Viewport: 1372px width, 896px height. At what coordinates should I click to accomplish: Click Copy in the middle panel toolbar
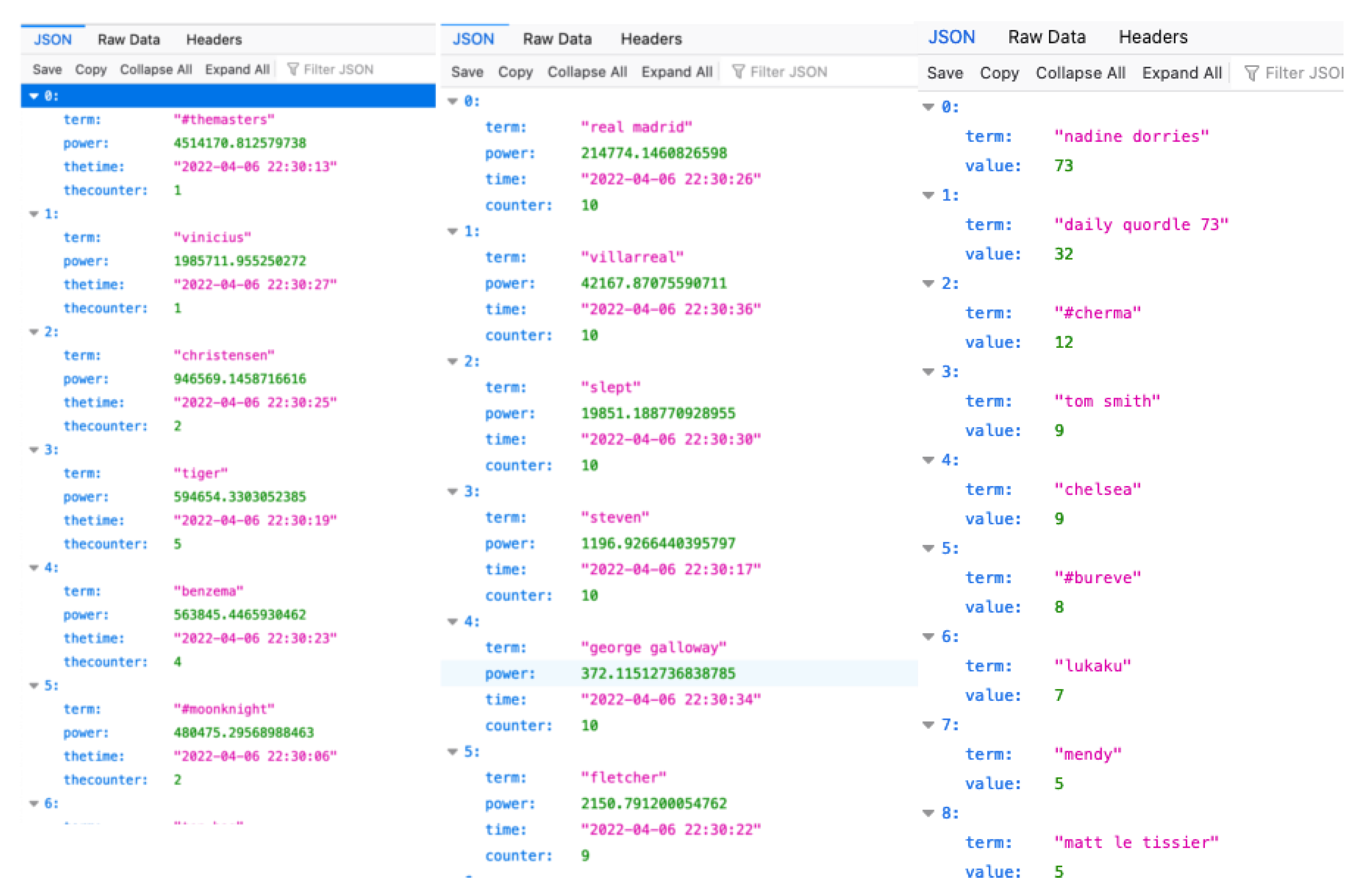(515, 72)
